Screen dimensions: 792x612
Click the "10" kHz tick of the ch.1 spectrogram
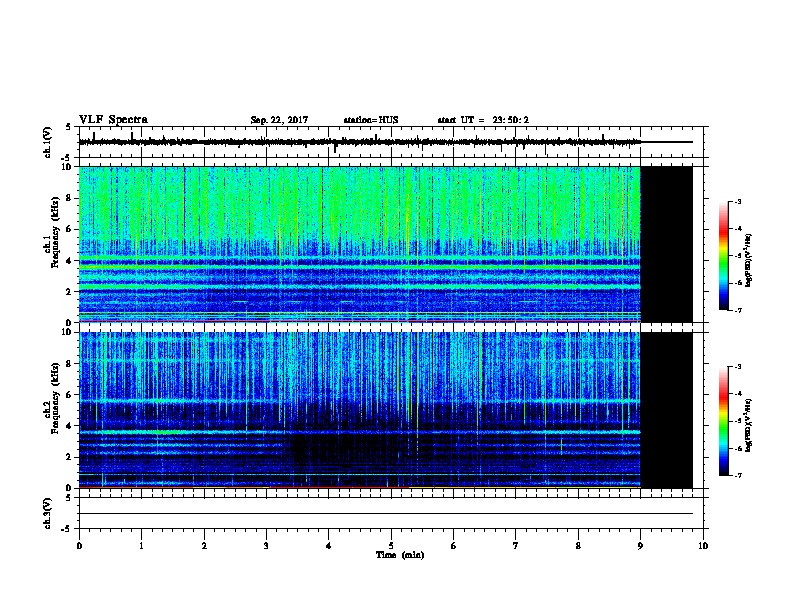tap(68, 167)
